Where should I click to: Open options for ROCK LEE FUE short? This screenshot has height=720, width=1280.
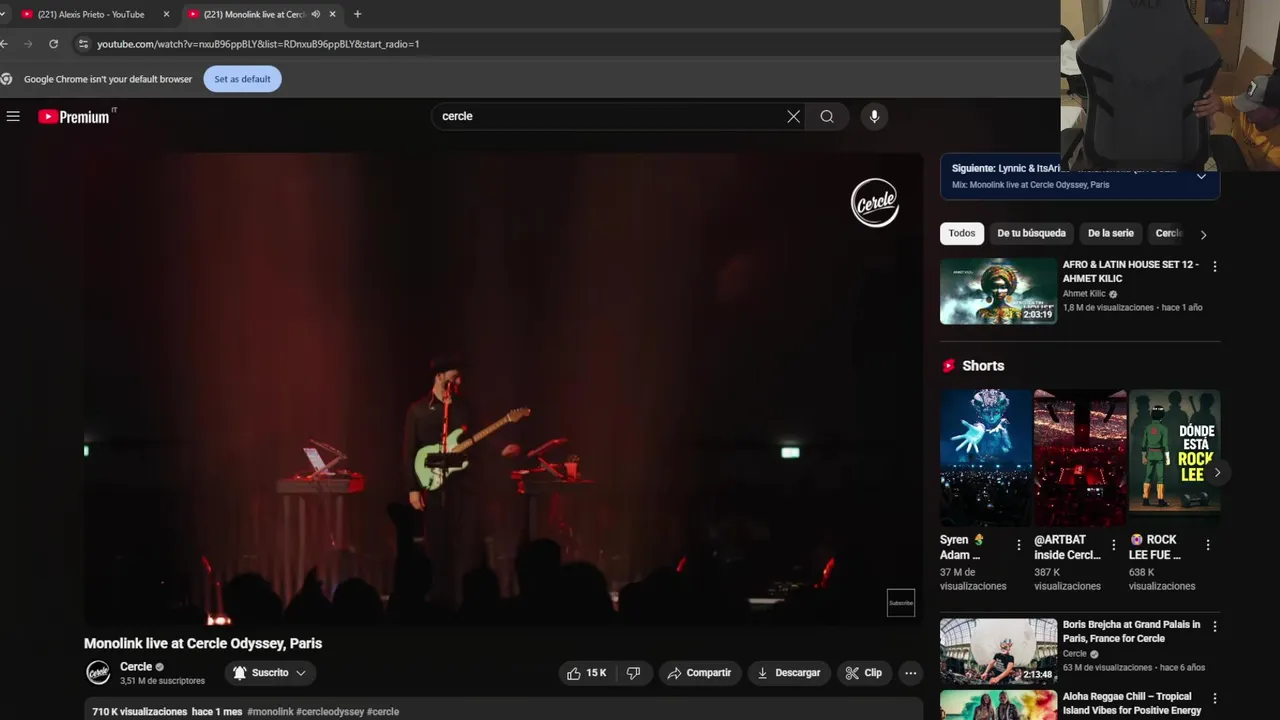click(x=1207, y=545)
